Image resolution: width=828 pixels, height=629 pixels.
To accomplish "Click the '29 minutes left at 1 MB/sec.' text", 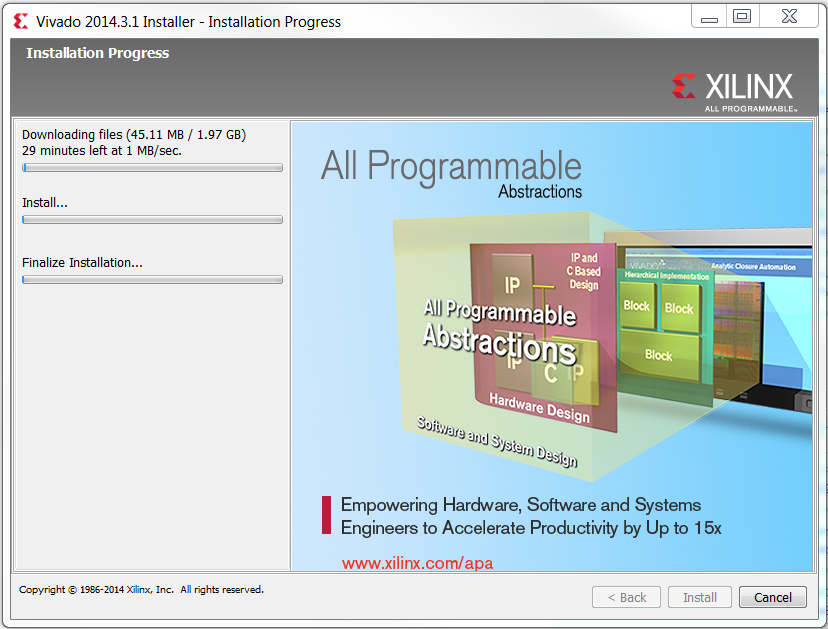I will point(102,151).
